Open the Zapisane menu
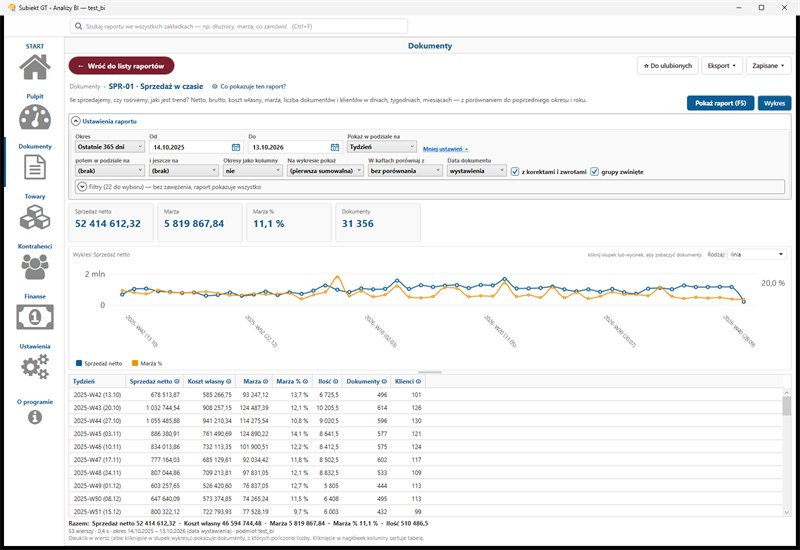The height and width of the screenshot is (550, 800). tap(768, 66)
